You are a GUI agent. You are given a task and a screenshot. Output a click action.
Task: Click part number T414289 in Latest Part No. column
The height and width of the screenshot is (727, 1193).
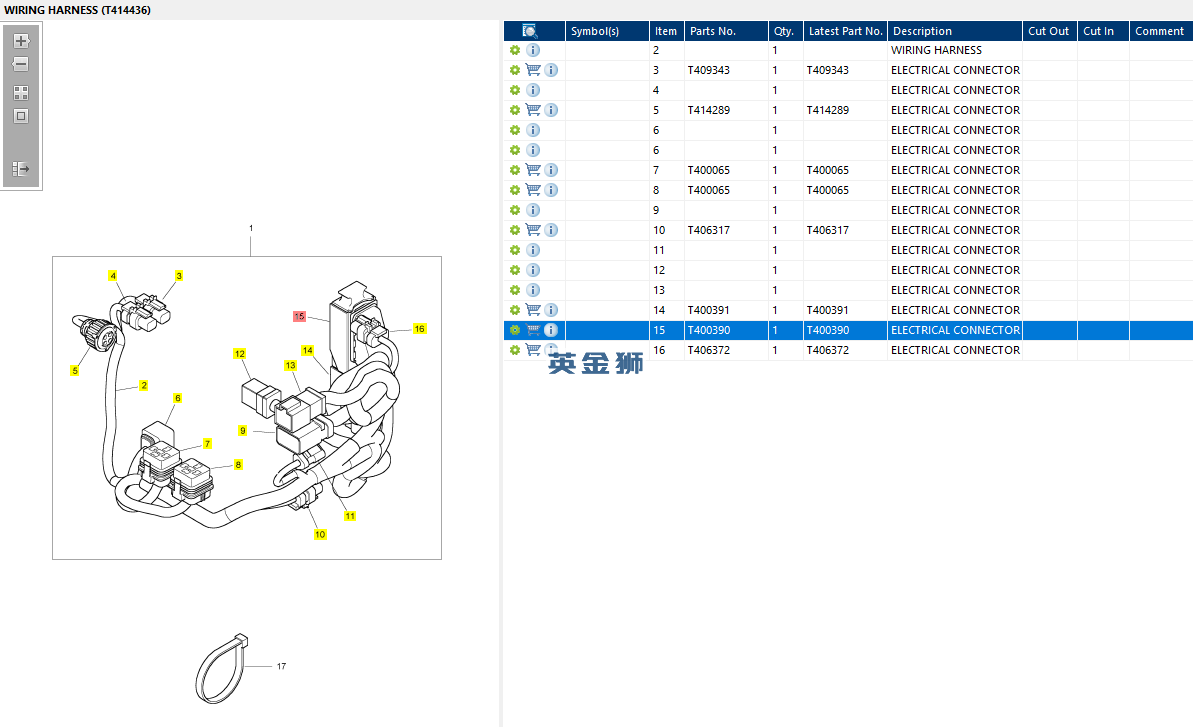[x=828, y=110]
